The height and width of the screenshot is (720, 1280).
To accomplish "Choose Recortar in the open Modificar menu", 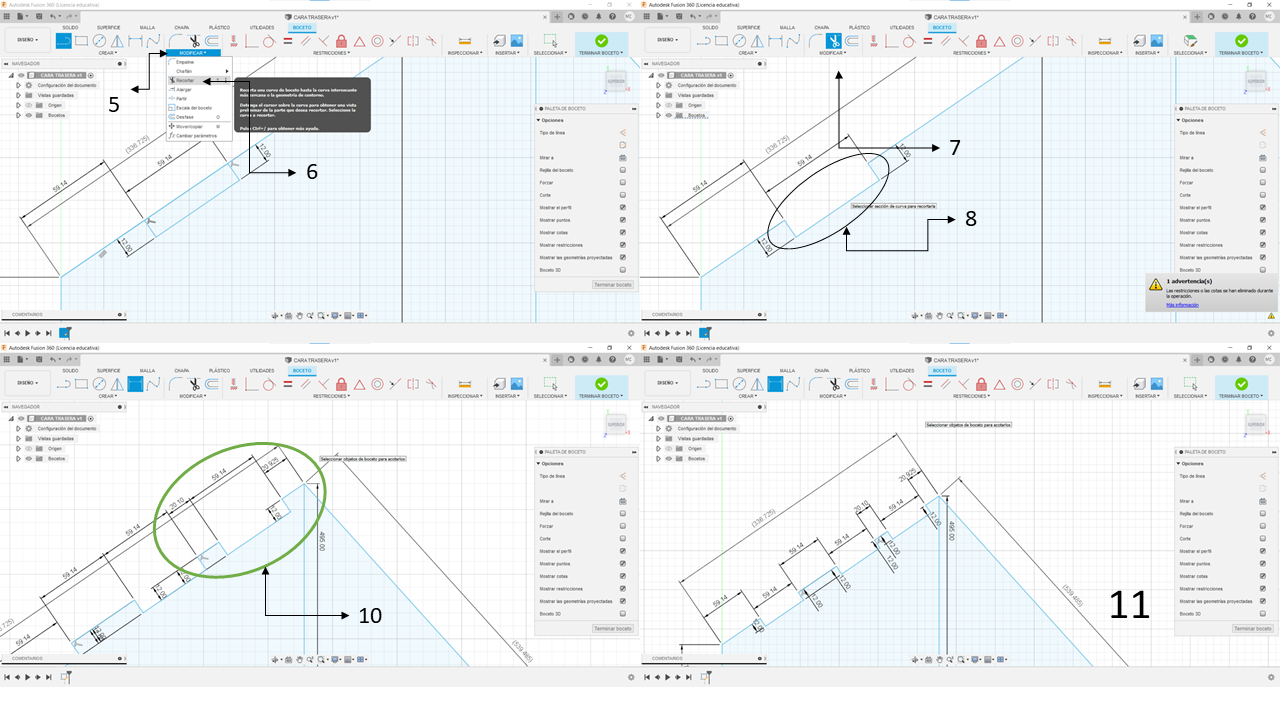I will (x=198, y=80).
